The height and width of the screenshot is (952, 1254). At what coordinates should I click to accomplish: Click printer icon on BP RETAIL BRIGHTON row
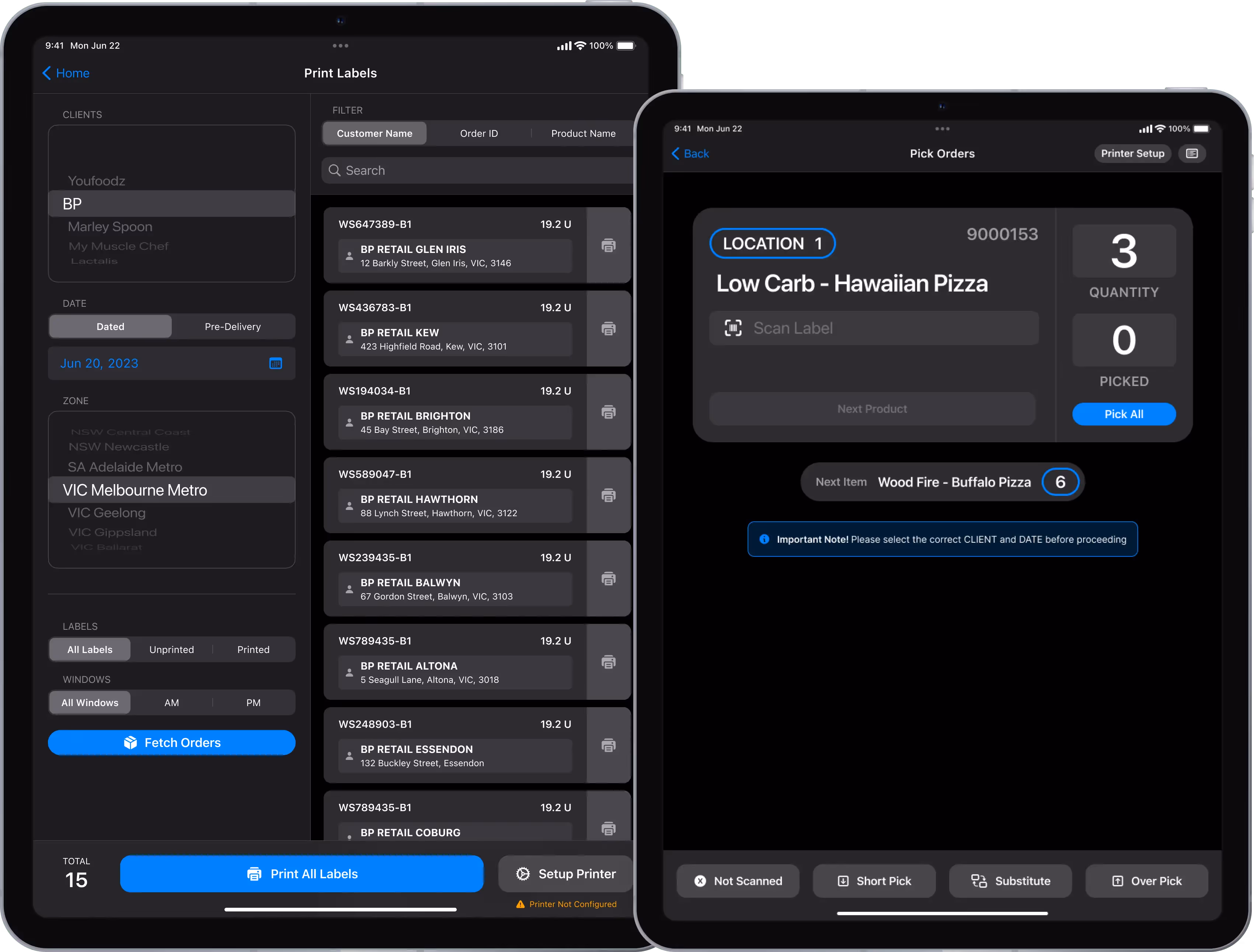click(x=608, y=411)
